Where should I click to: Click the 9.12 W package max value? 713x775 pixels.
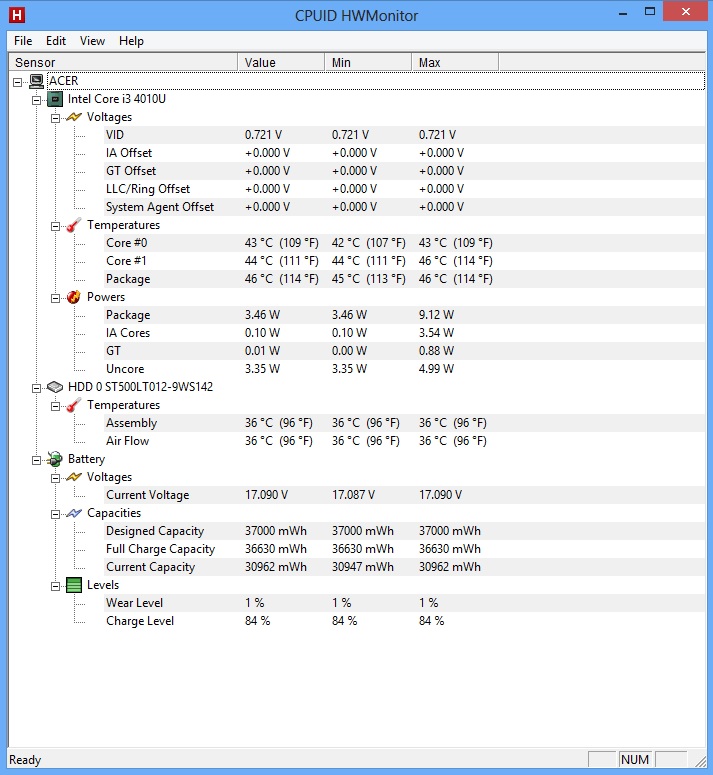[x=436, y=315]
